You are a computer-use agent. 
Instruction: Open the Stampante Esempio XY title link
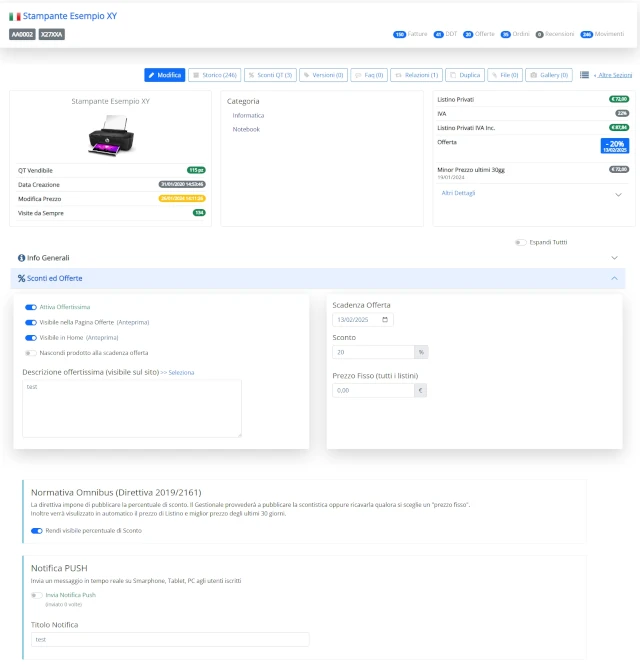70,16
